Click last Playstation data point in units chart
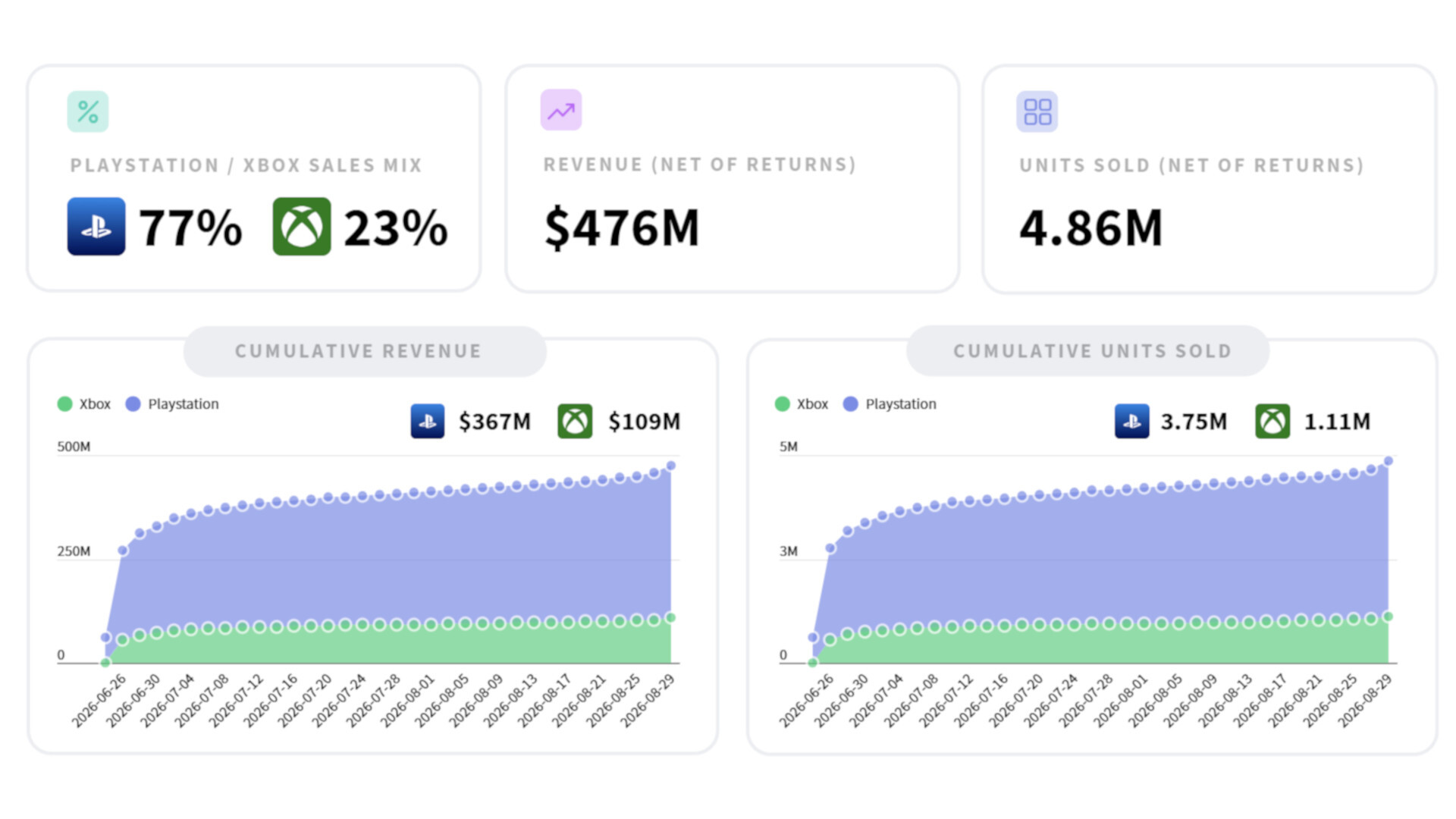 coord(1389,461)
